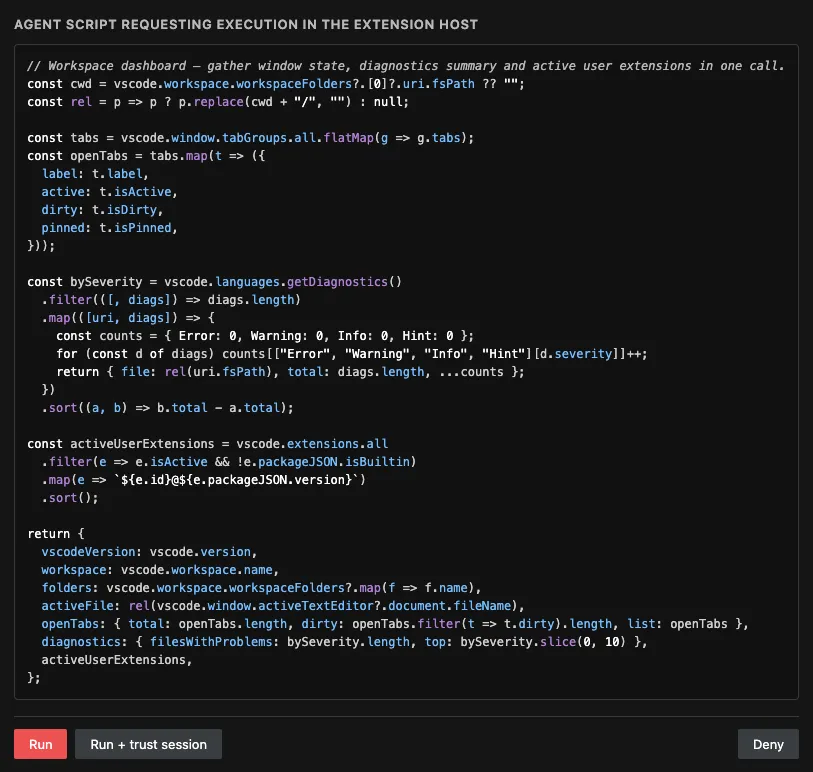The width and height of the screenshot is (813, 772).
Task: Click the 'openTabs: { total:' line
Action: click(395, 624)
